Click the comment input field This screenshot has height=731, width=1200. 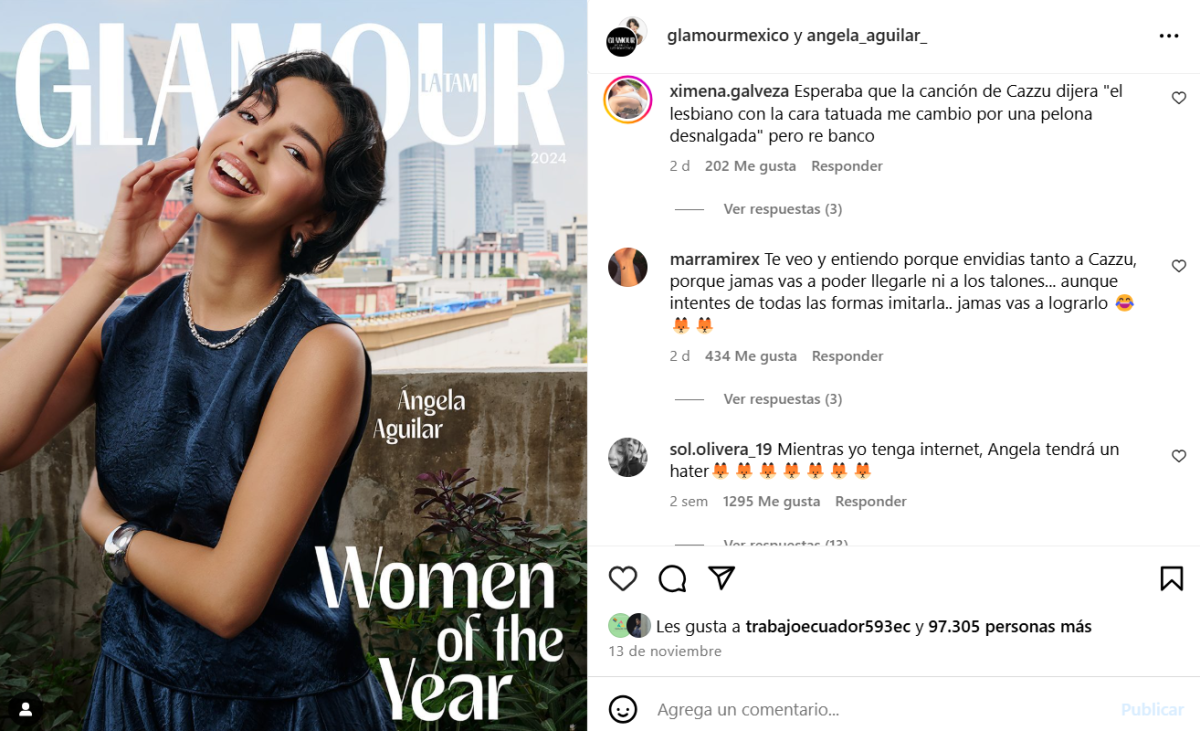[x=880, y=709]
